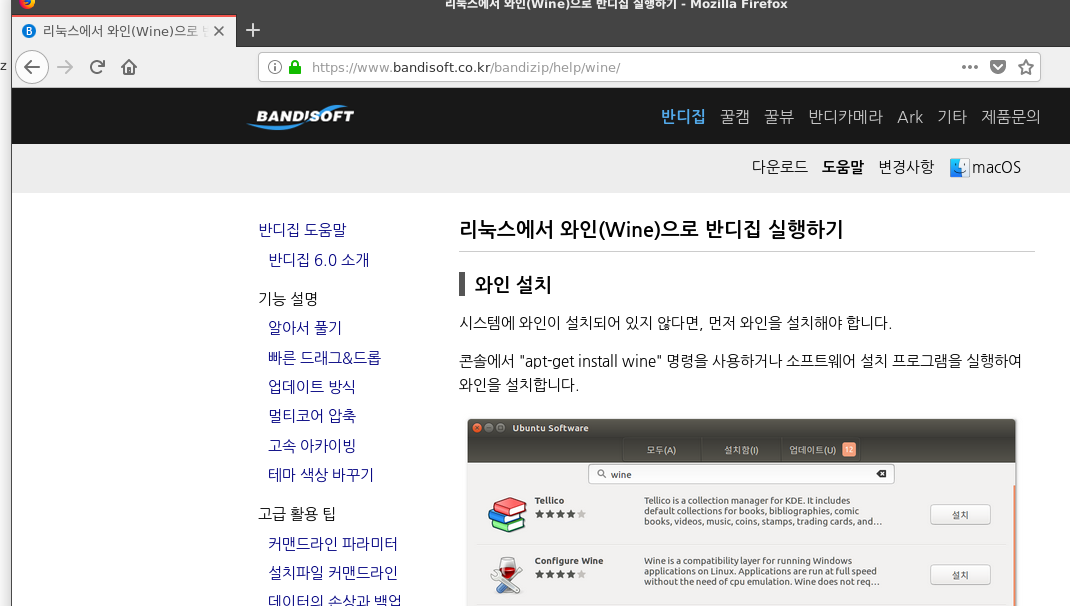Go to the 다운로드 page
1070x606 pixels.
(779, 167)
